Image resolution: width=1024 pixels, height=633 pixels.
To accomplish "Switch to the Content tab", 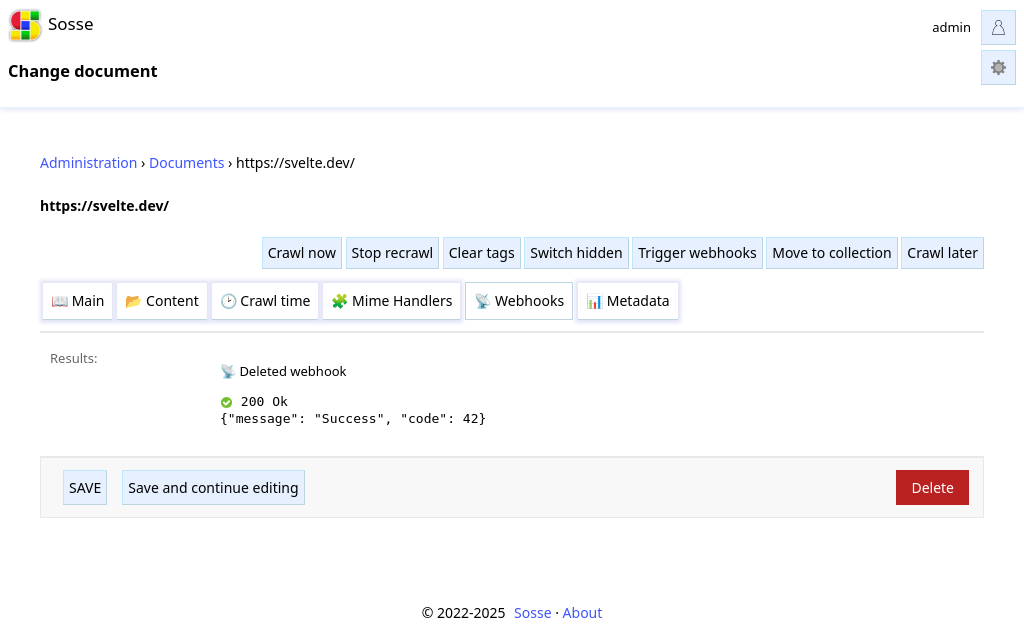I will pyautogui.click(x=162, y=301).
